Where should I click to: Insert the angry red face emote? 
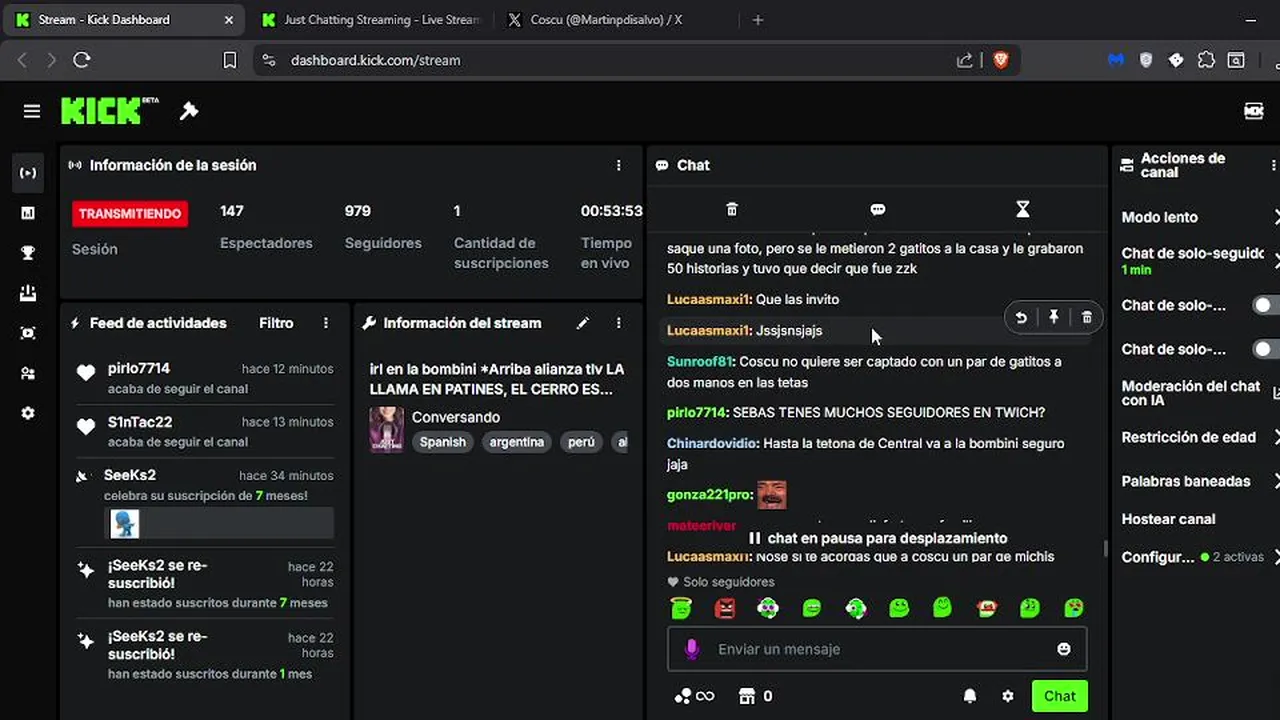click(x=725, y=607)
